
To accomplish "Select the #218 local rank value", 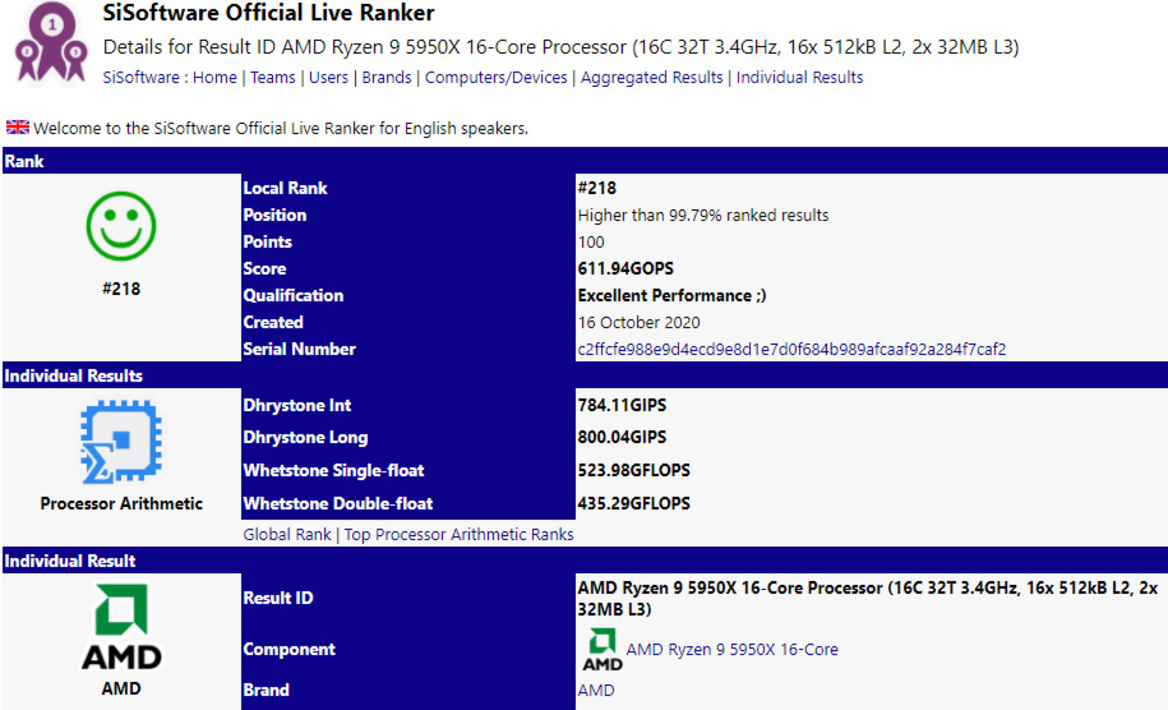I will tap(597, 188).
